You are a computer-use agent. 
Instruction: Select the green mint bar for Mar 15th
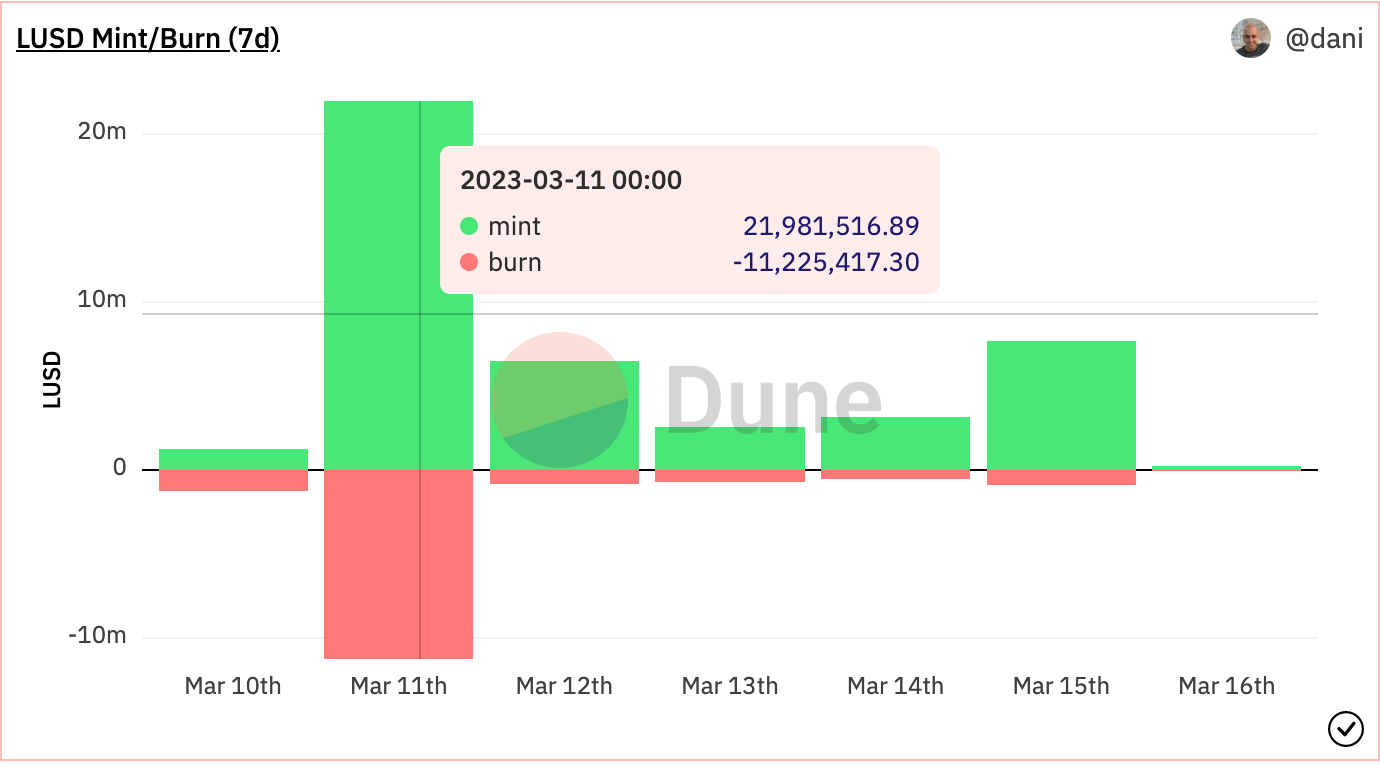[x=1061, y=405]
